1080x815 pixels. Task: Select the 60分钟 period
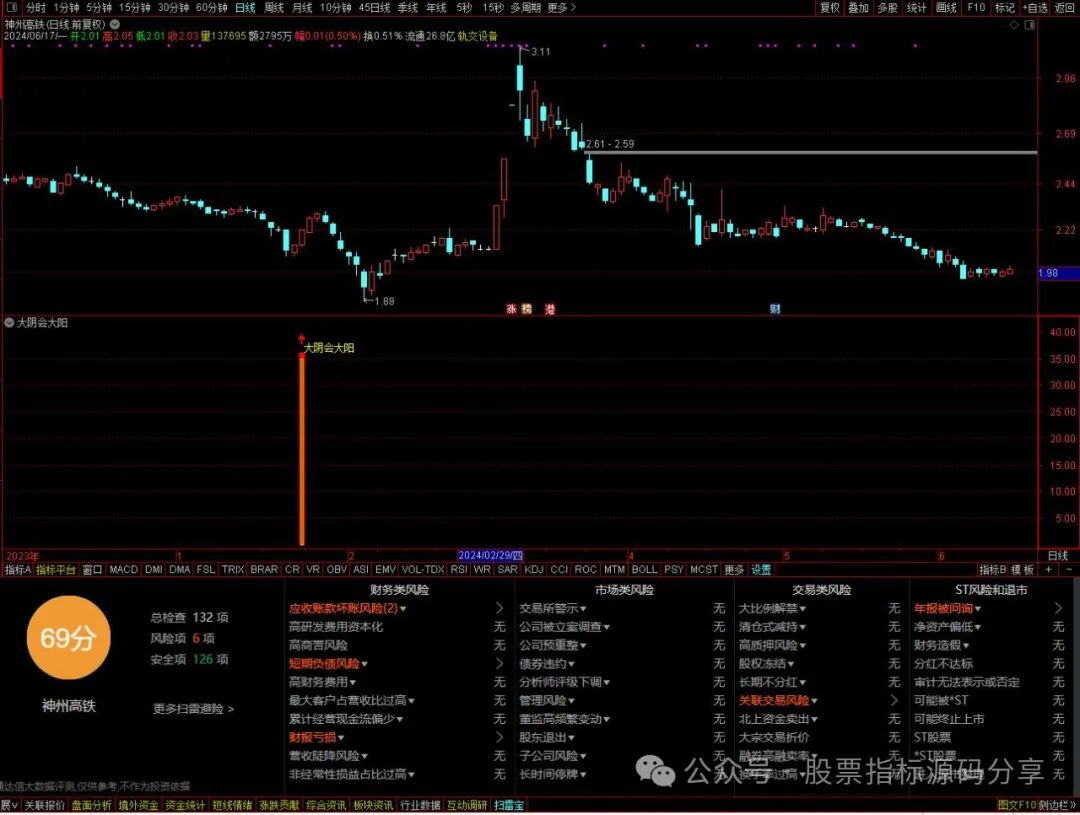(x=211, y=8)
